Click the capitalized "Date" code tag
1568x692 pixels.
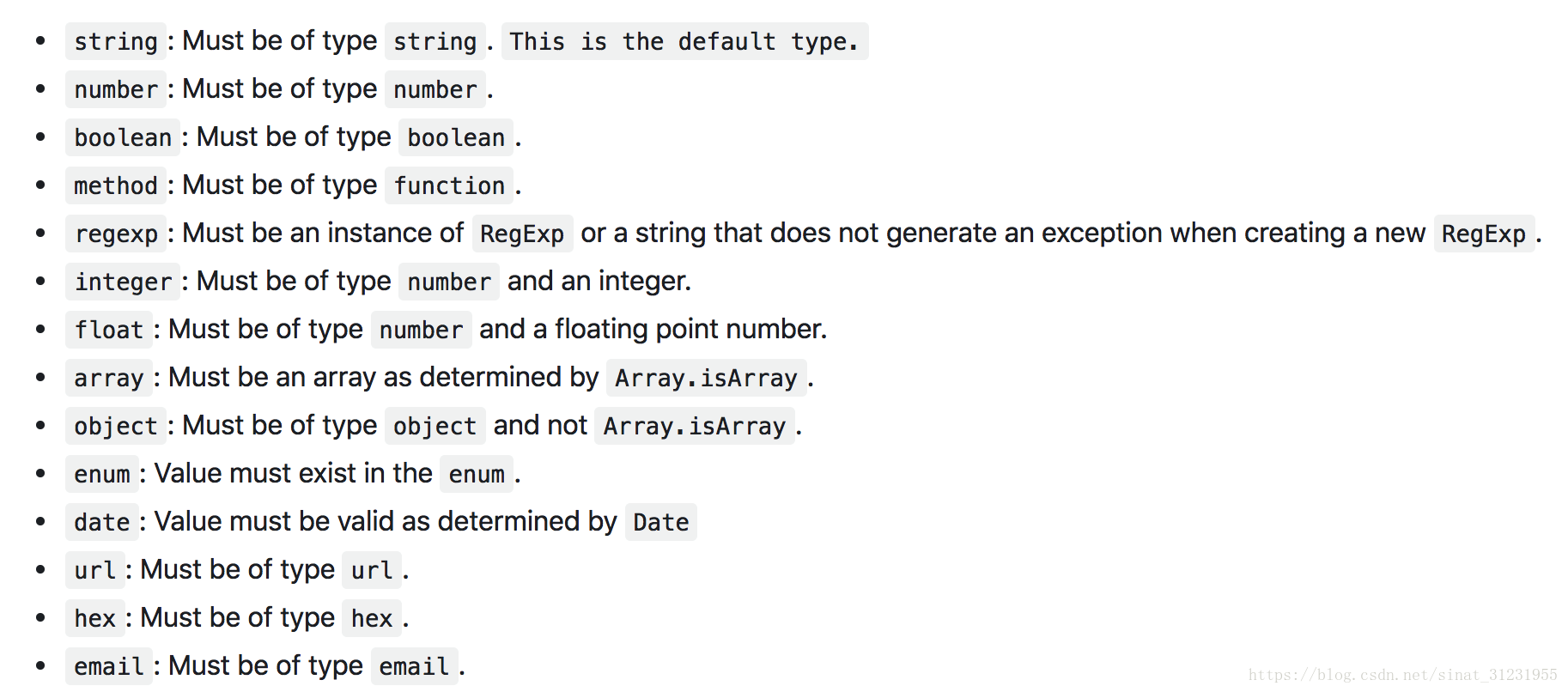click(x=660, y=522)
